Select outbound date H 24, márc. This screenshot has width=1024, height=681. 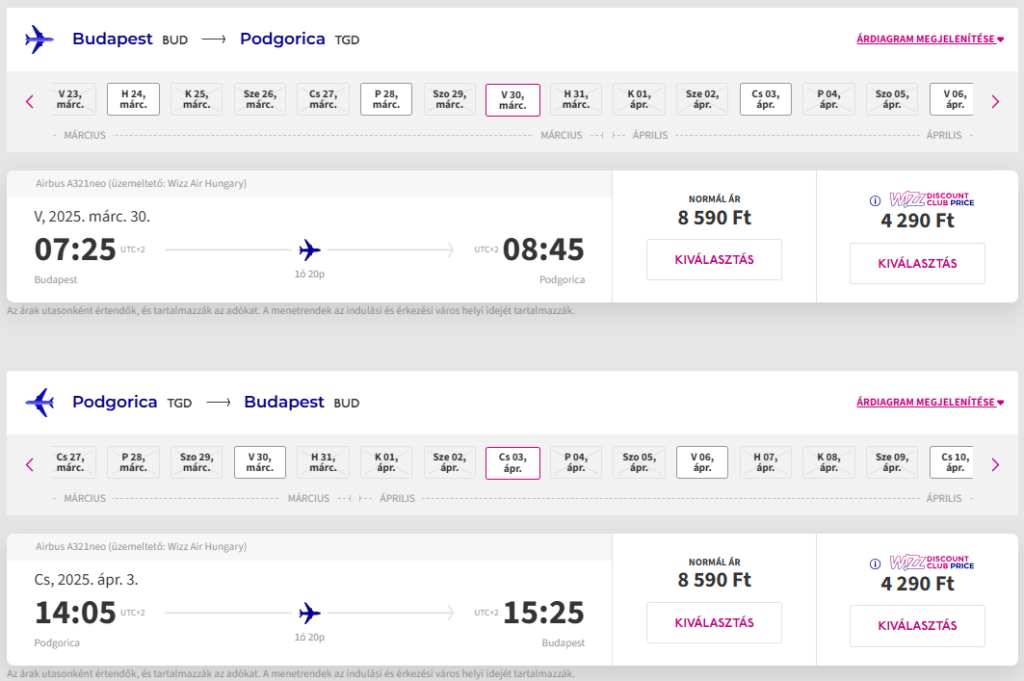[133, 99]
